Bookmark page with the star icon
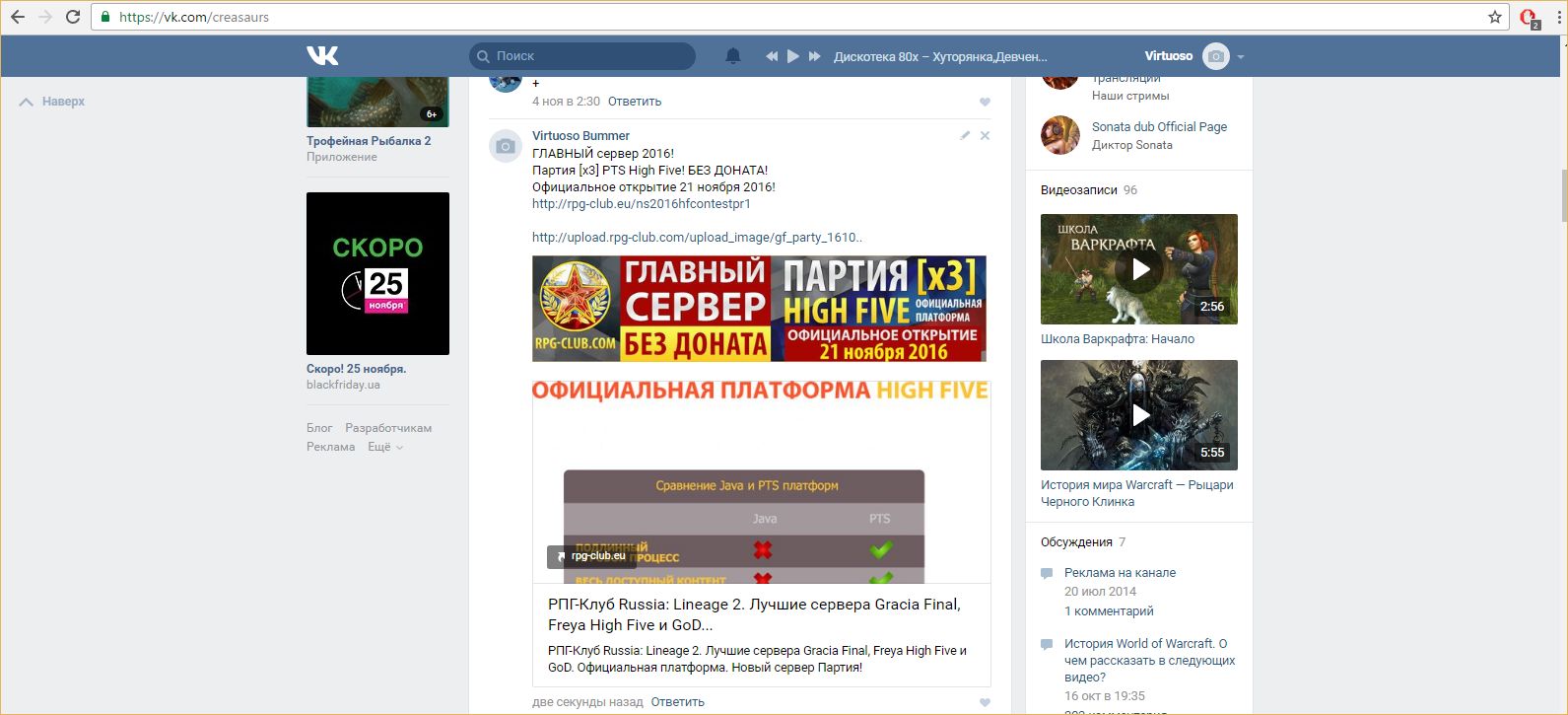Image resolution: width=1568 pixels, height=715 pixels. pyautogui.click(x=1495, y=17)
